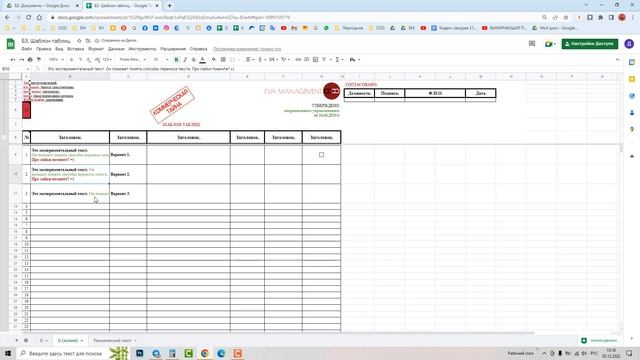
Task: Open the Инструменты menu
Action: pyautogui.click(x=142, y=49)
